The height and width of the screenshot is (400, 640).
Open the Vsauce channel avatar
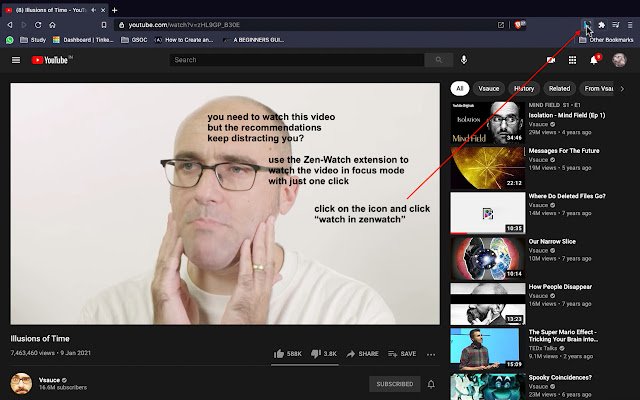21,384
